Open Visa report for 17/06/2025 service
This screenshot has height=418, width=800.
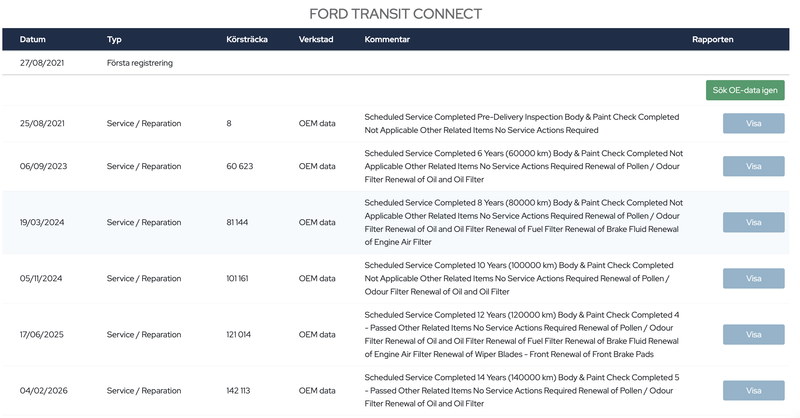click(x=754, y=335)
